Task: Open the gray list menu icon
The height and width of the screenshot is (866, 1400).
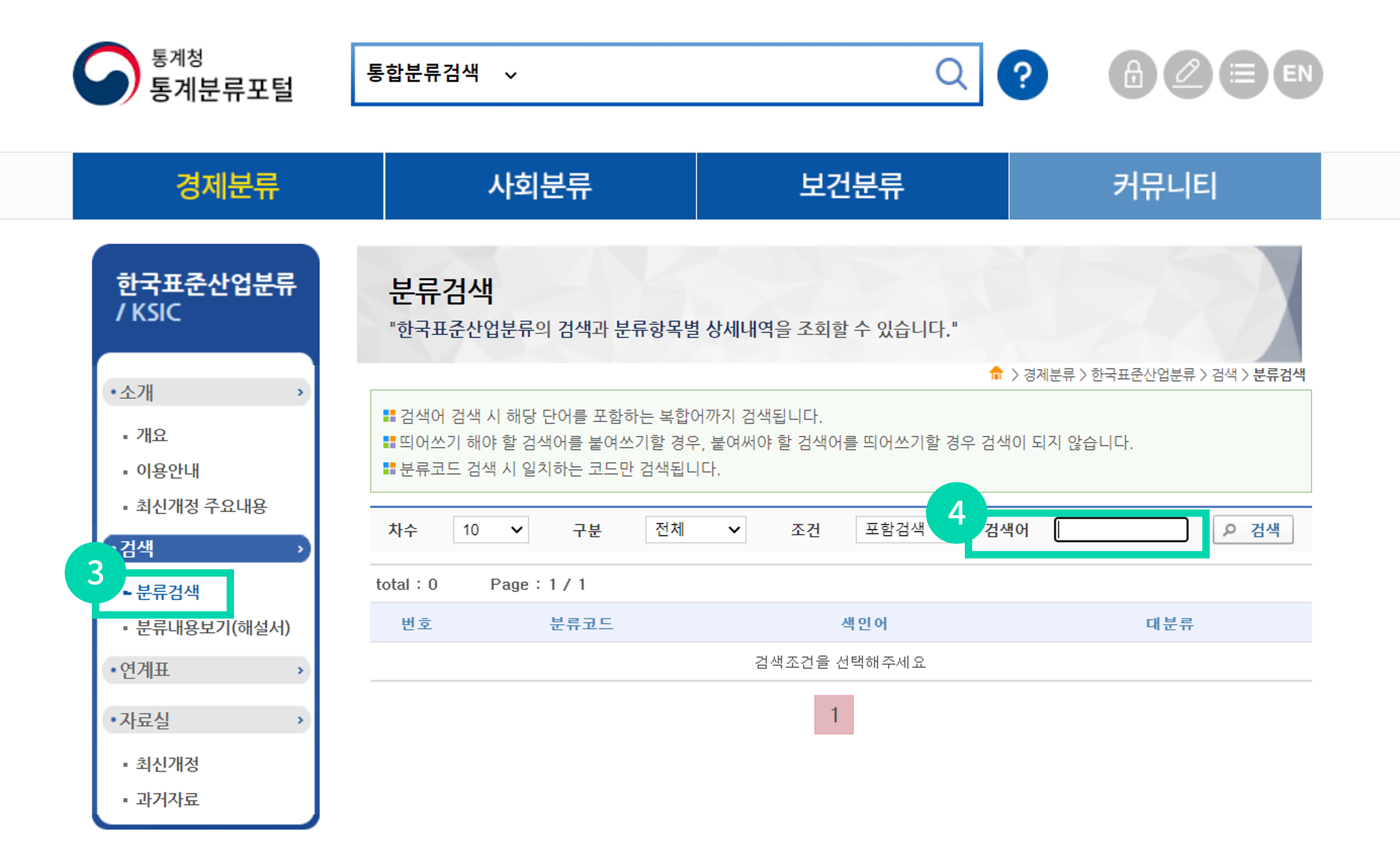Action: point(1243,75)
